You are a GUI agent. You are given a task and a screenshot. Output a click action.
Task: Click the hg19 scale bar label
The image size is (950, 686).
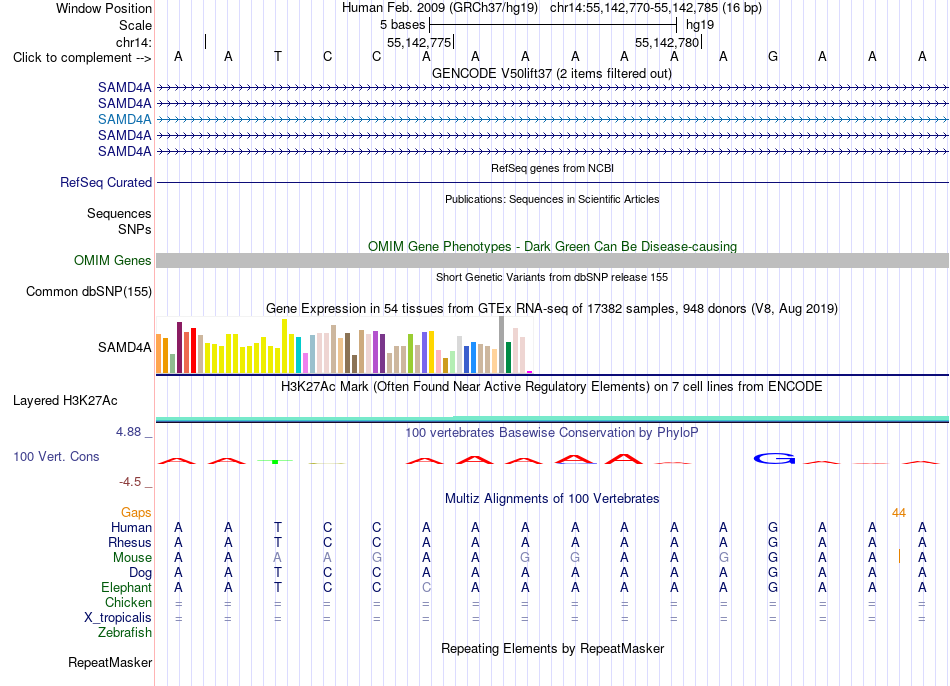[x=700, y=25]
